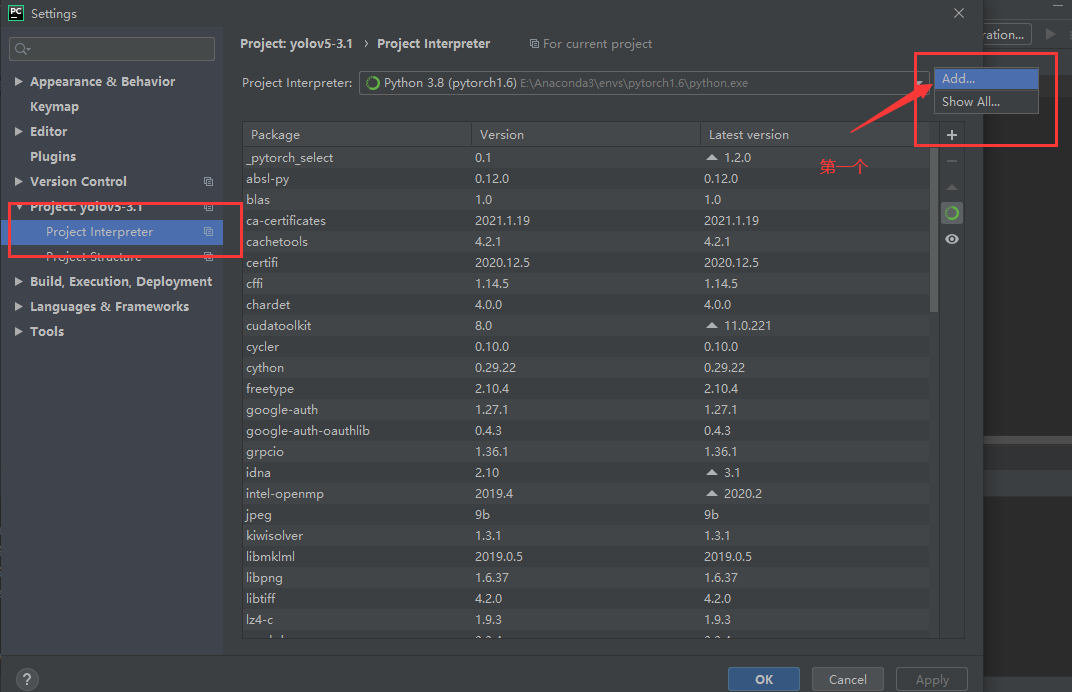1072x692 pixels.
Task: Select the libtiff package row
Action: tap(586, 598)
